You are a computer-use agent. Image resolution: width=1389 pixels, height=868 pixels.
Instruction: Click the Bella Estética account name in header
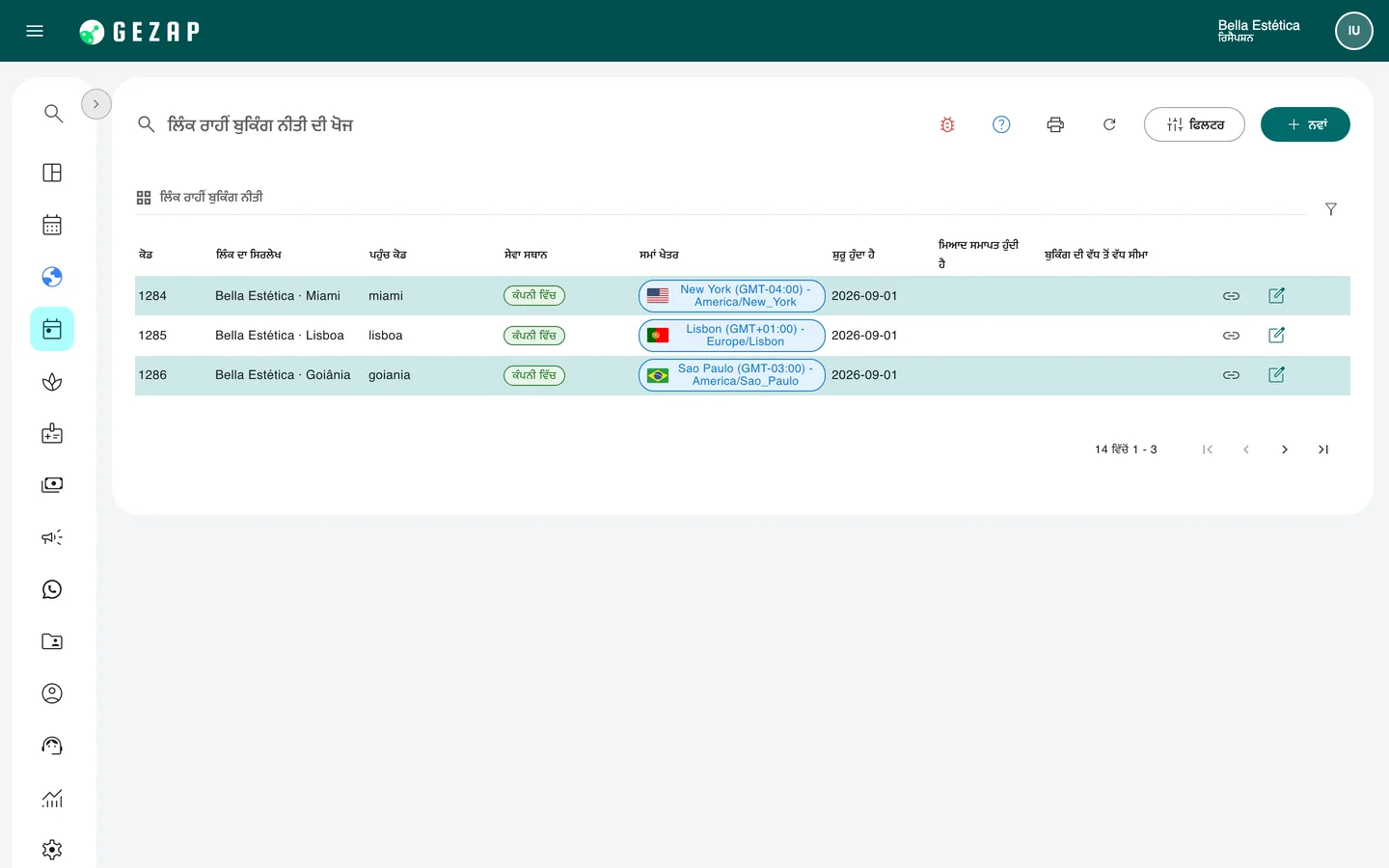pos(1259,25)
